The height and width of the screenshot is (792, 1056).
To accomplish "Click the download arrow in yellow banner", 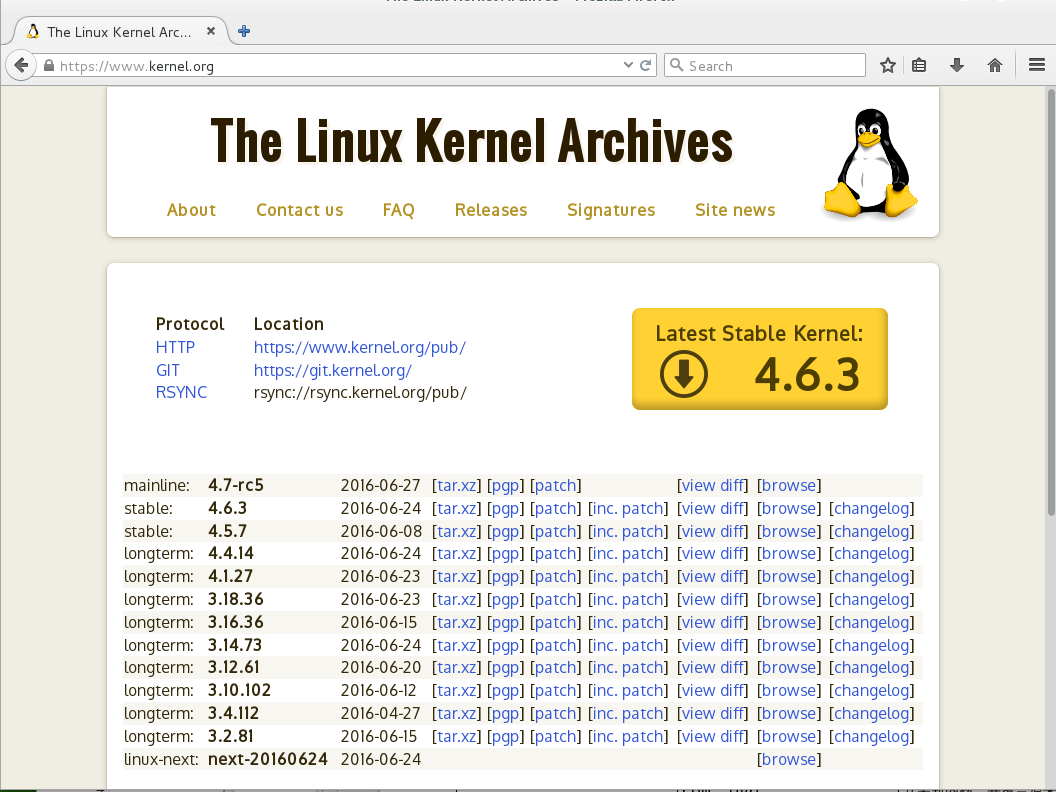I will [684, 374].
